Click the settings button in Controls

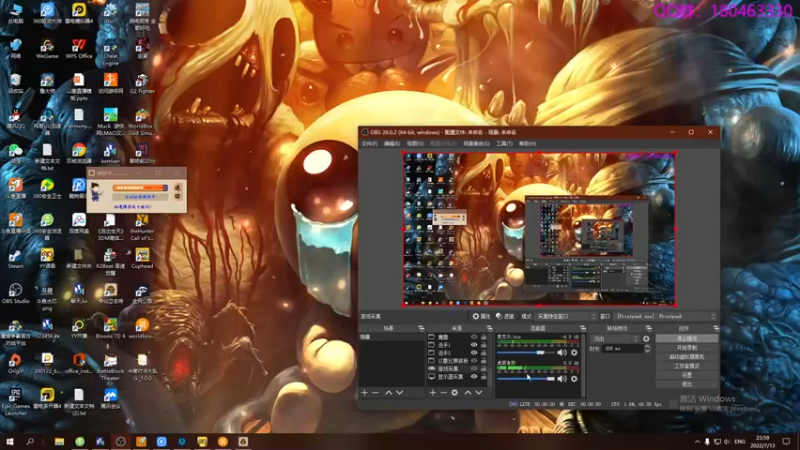coord(687,375)
